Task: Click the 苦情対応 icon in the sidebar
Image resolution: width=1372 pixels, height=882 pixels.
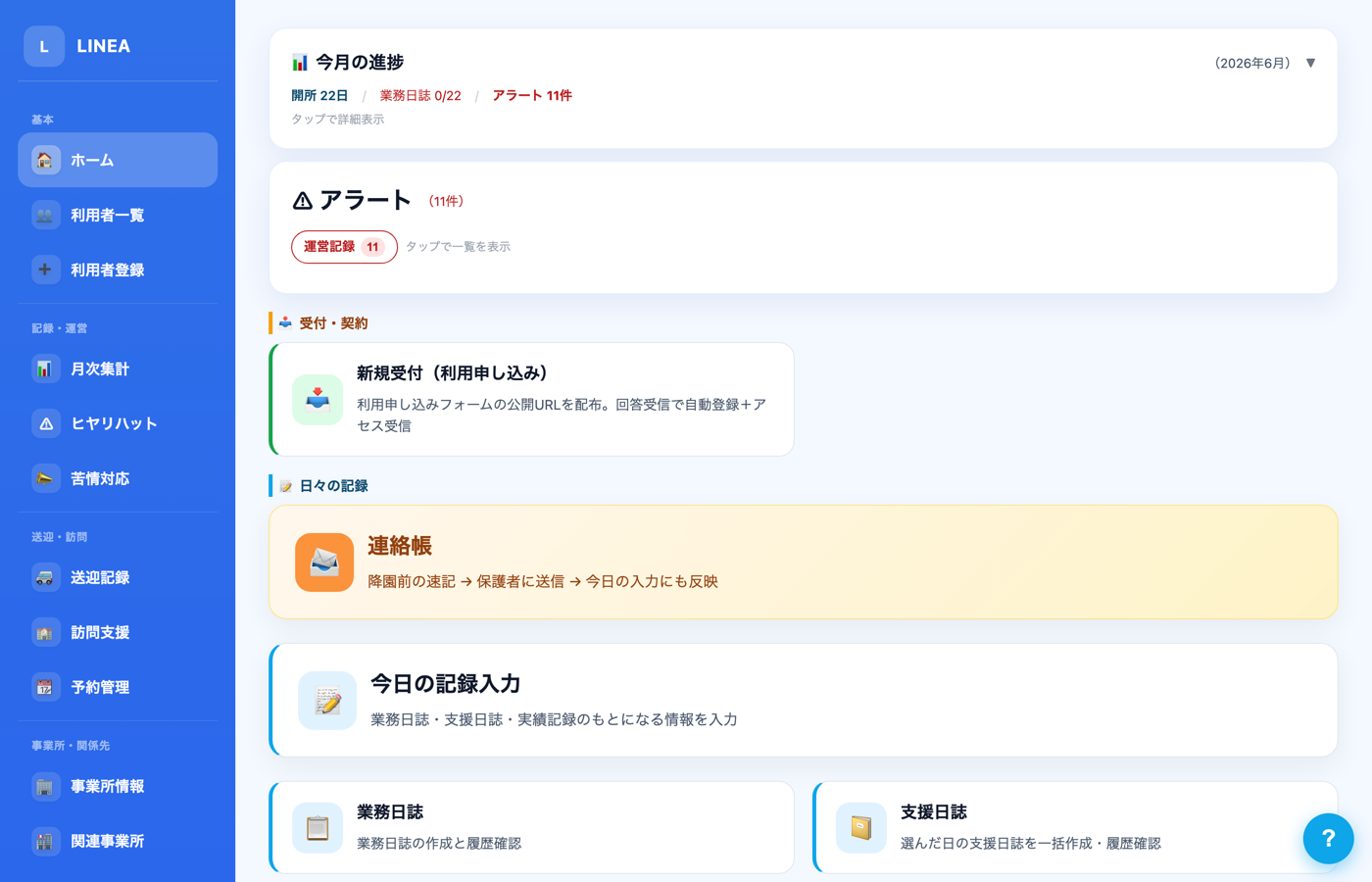Action: click(x=45, y=478)
